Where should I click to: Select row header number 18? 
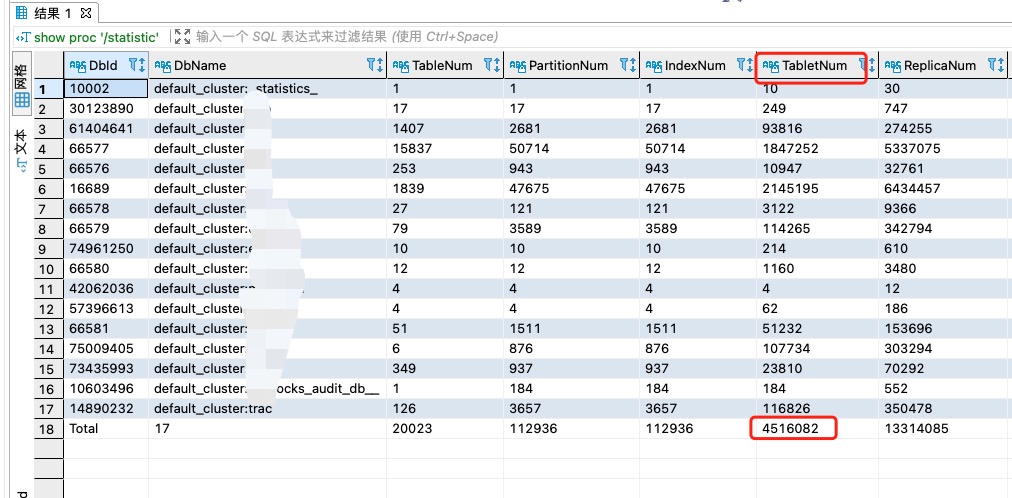click(48, 428)
